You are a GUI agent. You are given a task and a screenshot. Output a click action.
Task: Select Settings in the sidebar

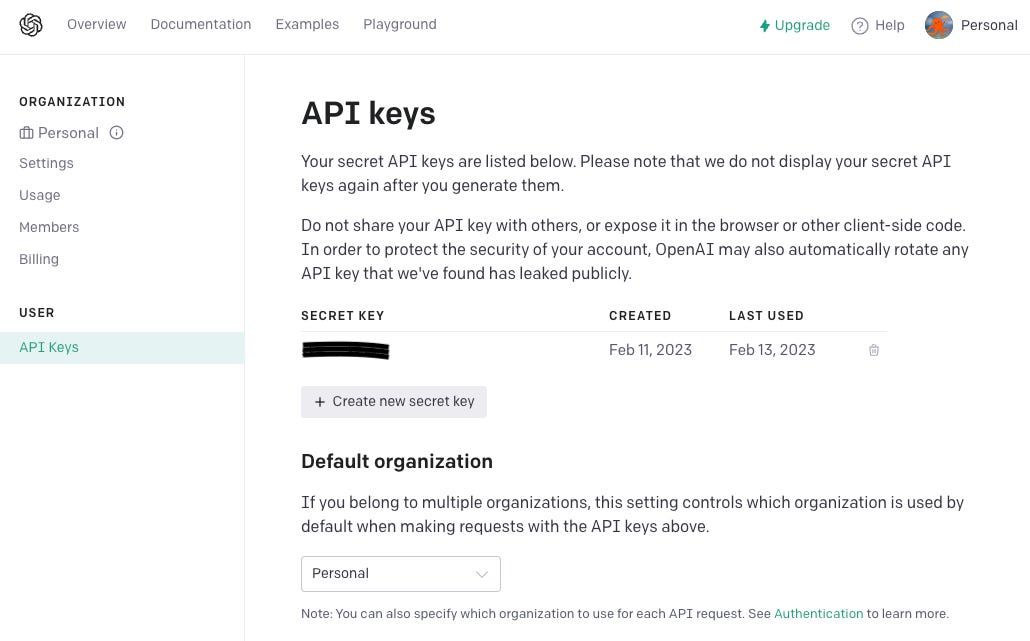tap(47, 163)
